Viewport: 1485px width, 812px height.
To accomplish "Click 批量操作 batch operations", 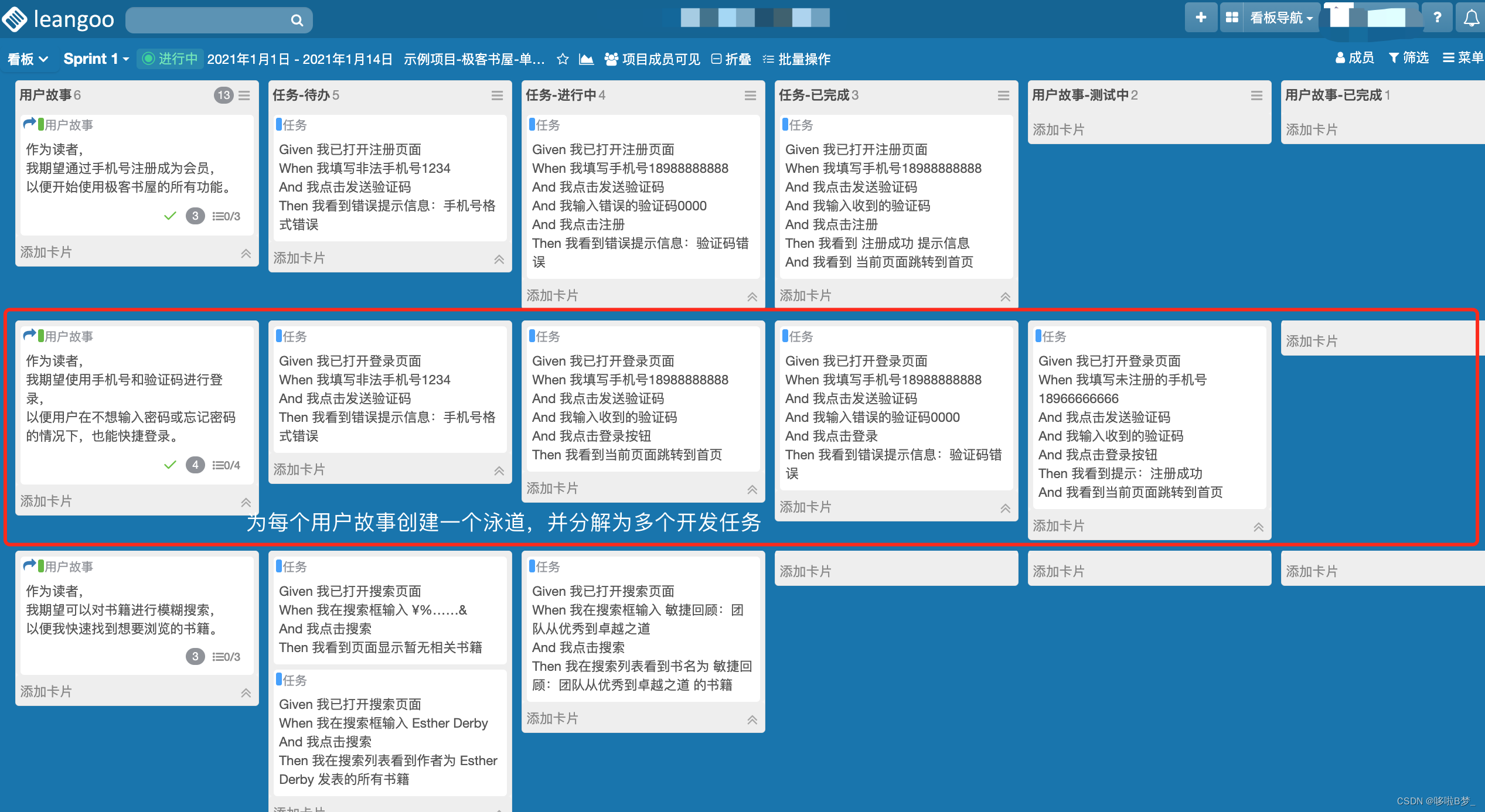I will tap(796, 59).
